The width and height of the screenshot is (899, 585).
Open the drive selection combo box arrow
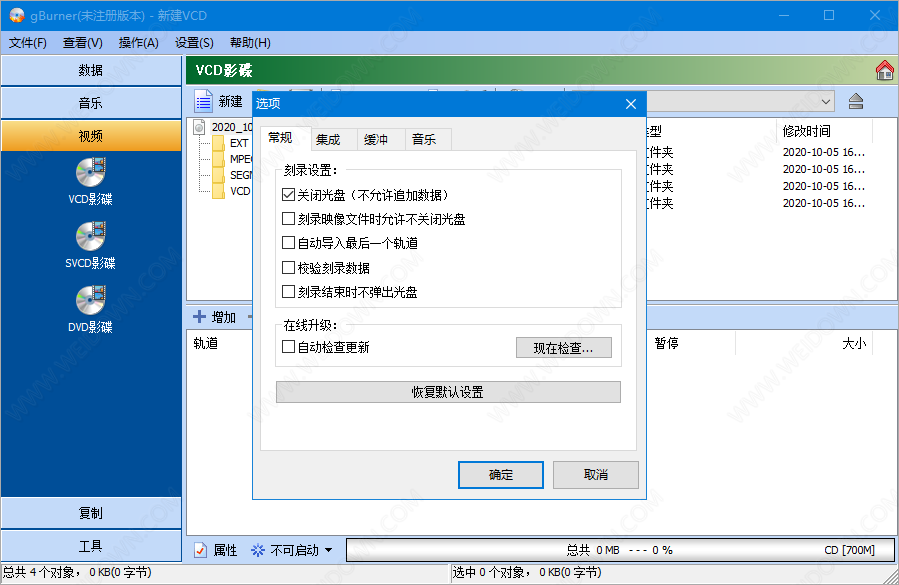click(826, 102)
